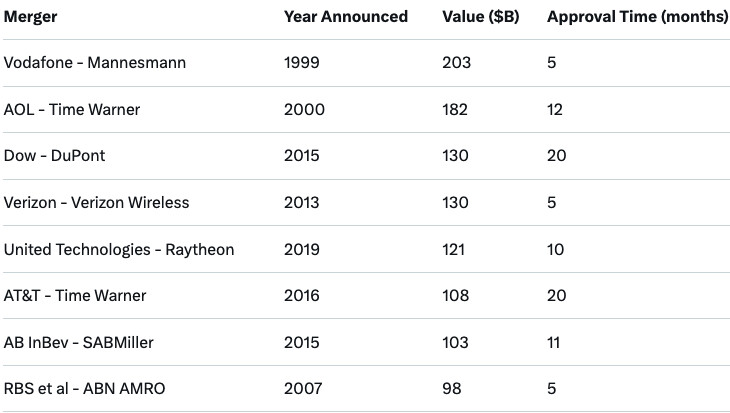This screenshot has height=413, width=730.
Task: Select the AB InBev - SABMiller cell
Action: (x=79, y=342)
